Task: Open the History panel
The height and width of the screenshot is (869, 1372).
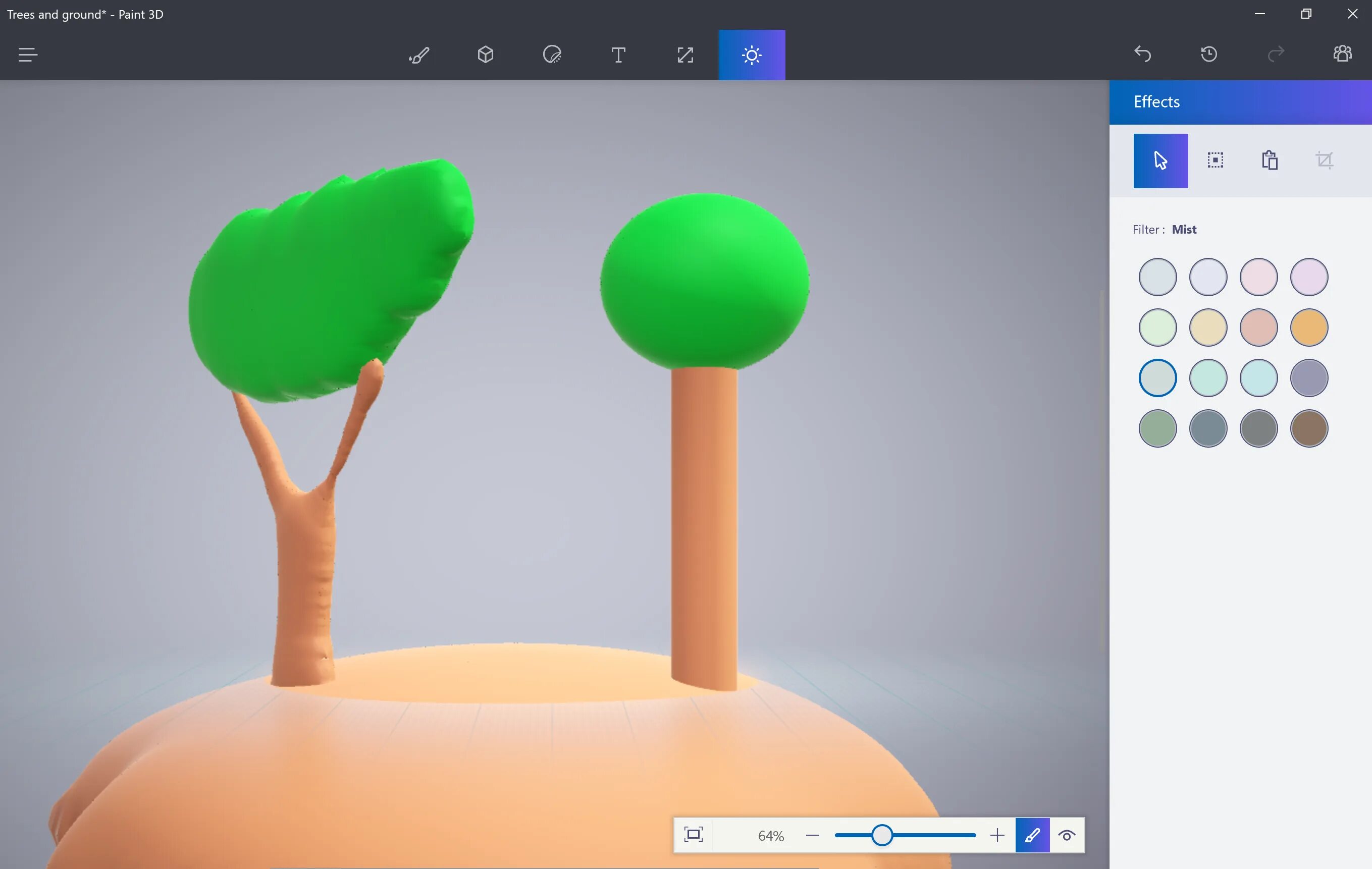Action: pos(1209,54)
